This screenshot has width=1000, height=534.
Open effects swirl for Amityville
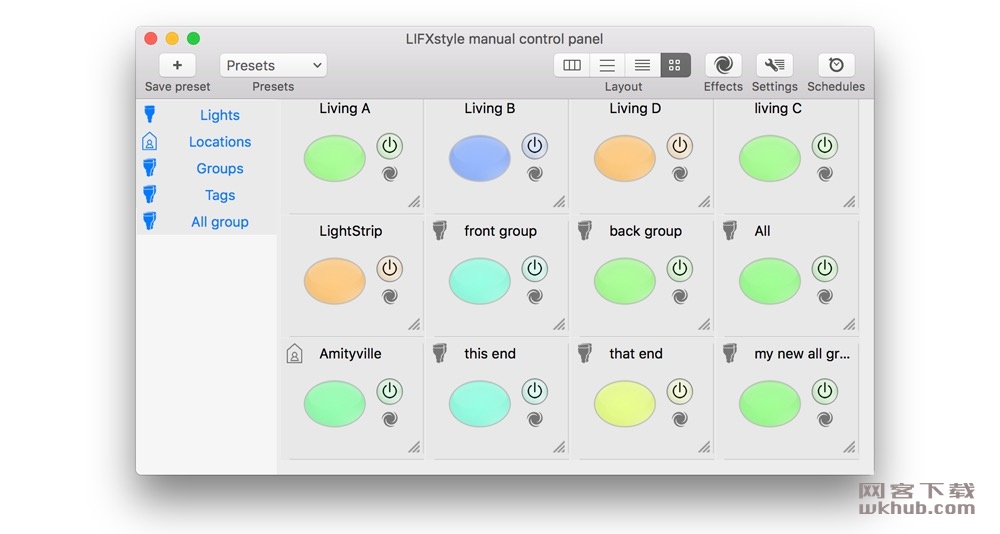click(x=390, y=419)
